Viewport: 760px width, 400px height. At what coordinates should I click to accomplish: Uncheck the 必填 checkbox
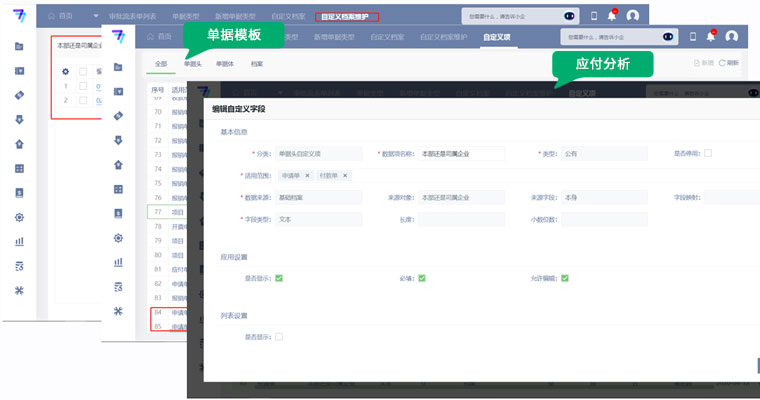421,278
